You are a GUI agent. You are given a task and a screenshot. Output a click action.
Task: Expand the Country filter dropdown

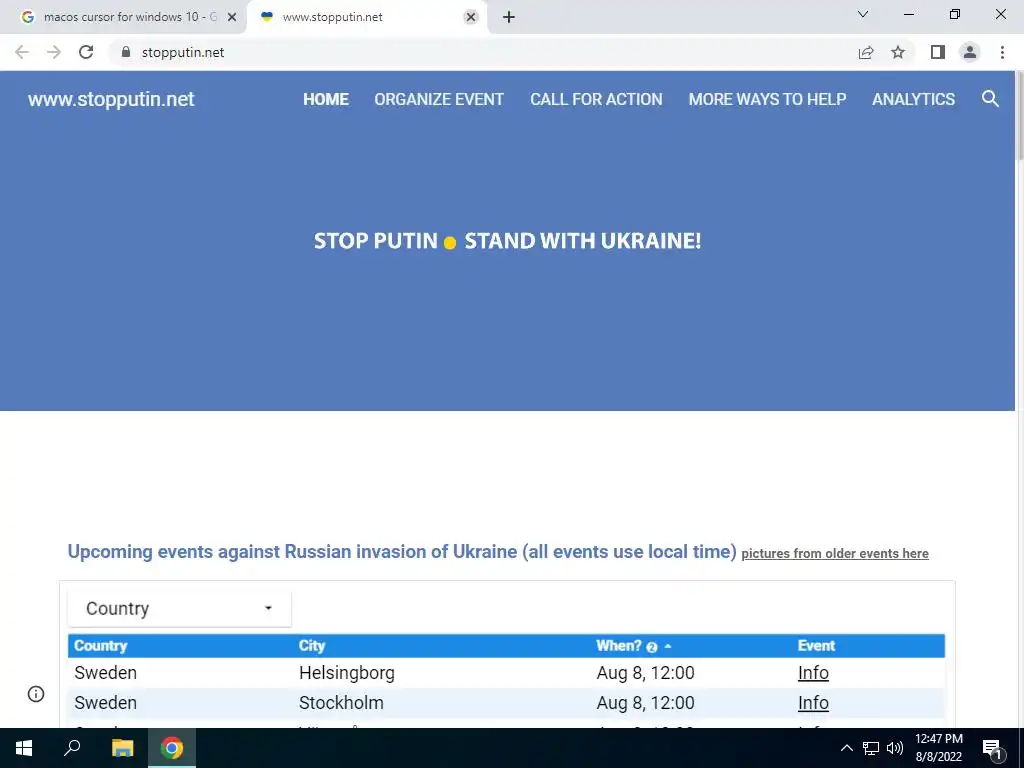tap(180, 609)
